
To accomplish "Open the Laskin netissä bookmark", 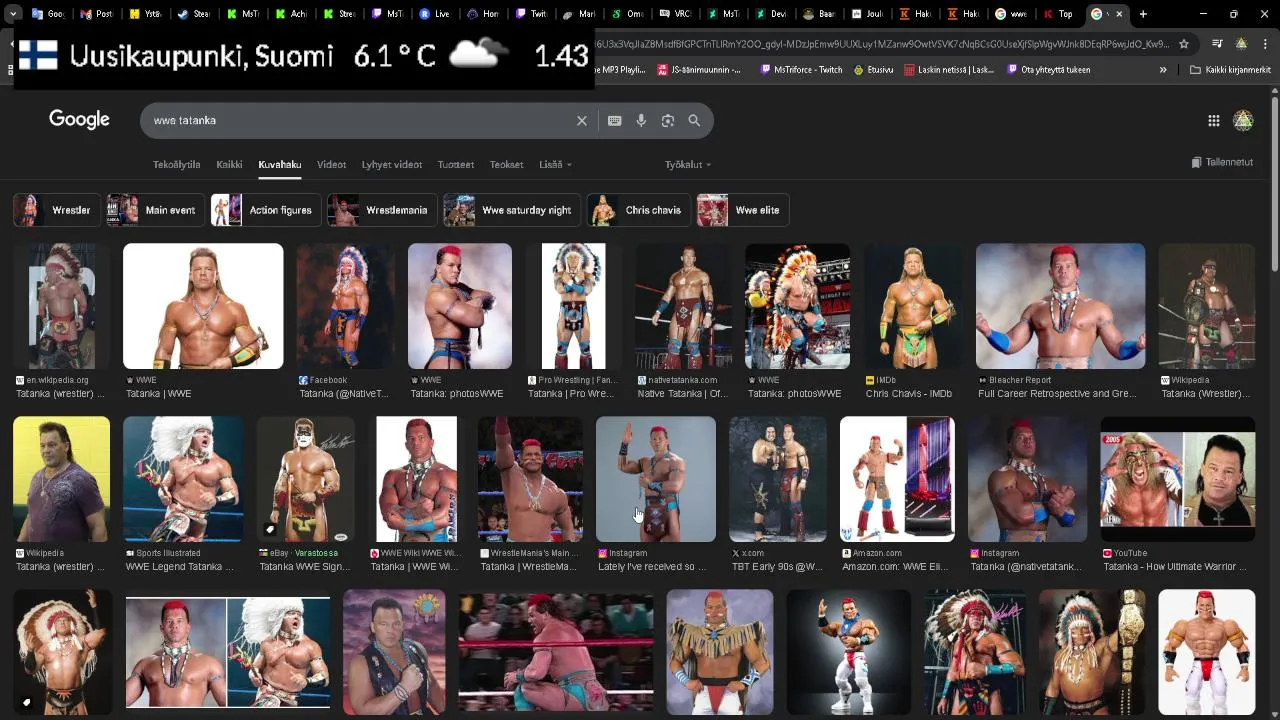I will [x=949, y=70].
